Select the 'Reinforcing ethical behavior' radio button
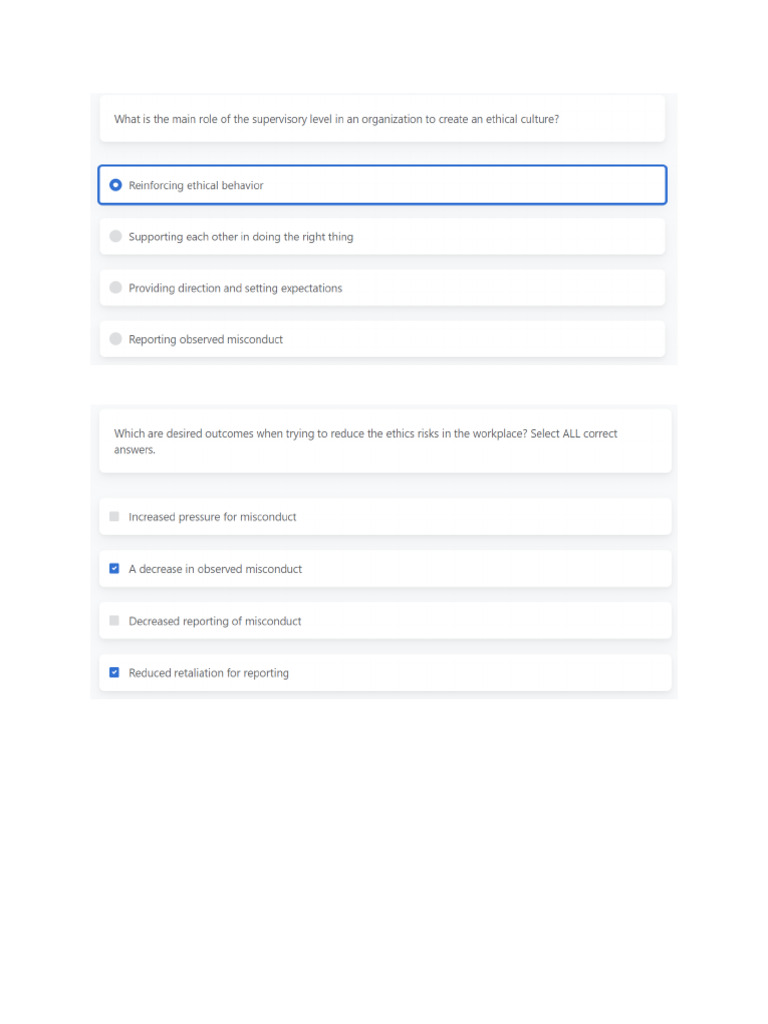768x1024 pixels. [116, 185]
